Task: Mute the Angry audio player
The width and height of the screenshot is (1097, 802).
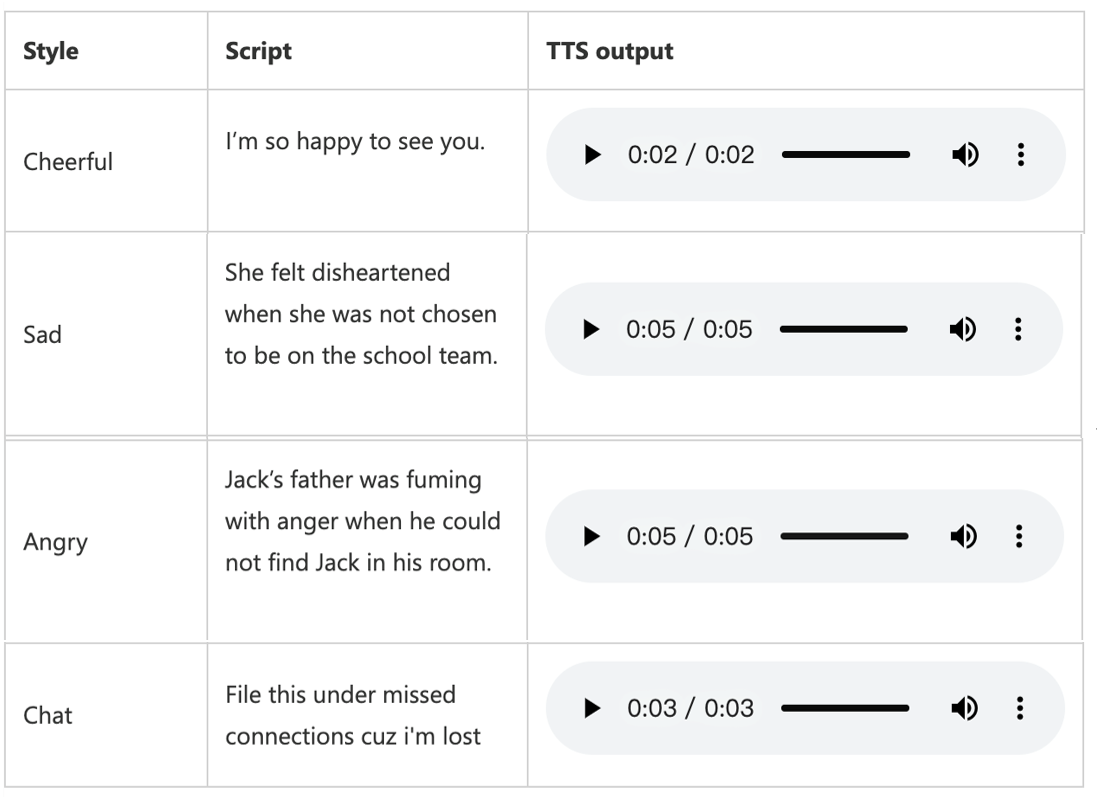Action: tap(963, 536)
